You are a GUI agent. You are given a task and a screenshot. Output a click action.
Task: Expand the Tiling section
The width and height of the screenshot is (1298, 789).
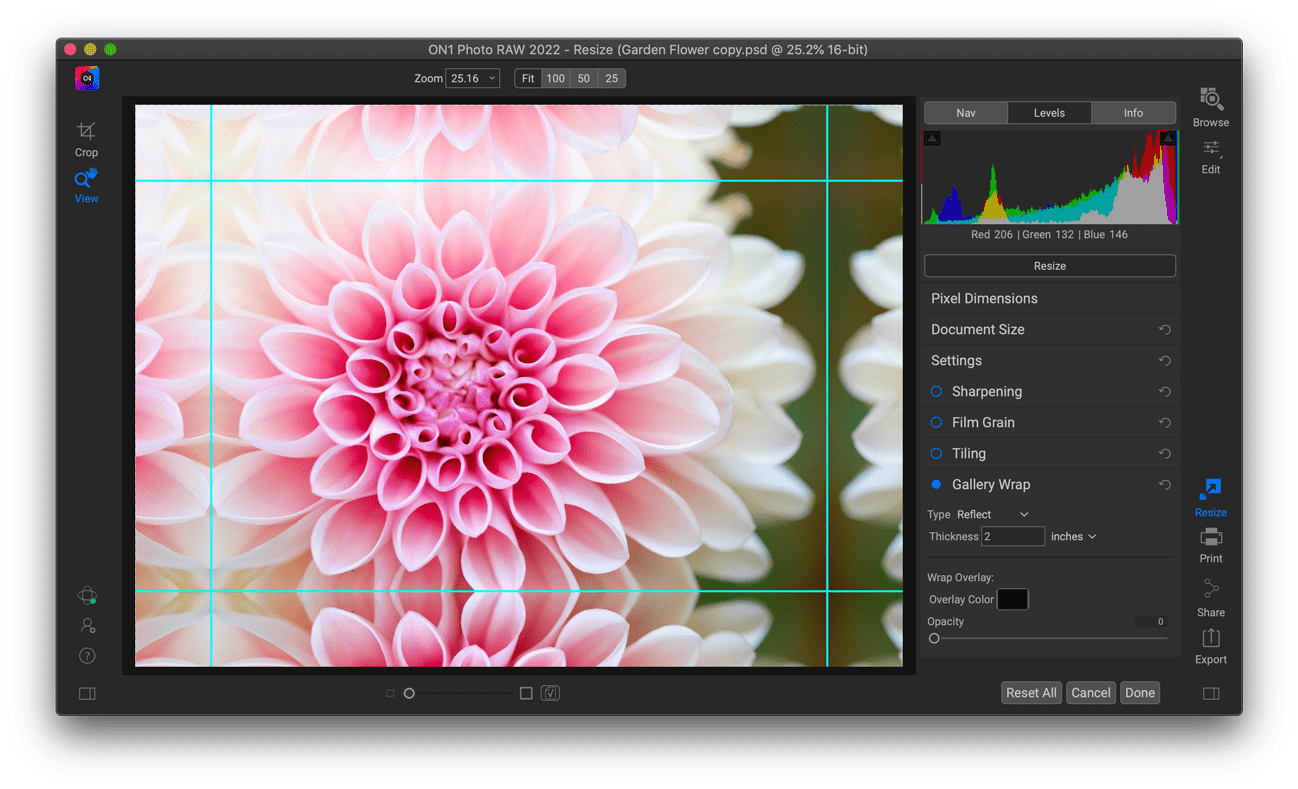(x=969, y=453)
